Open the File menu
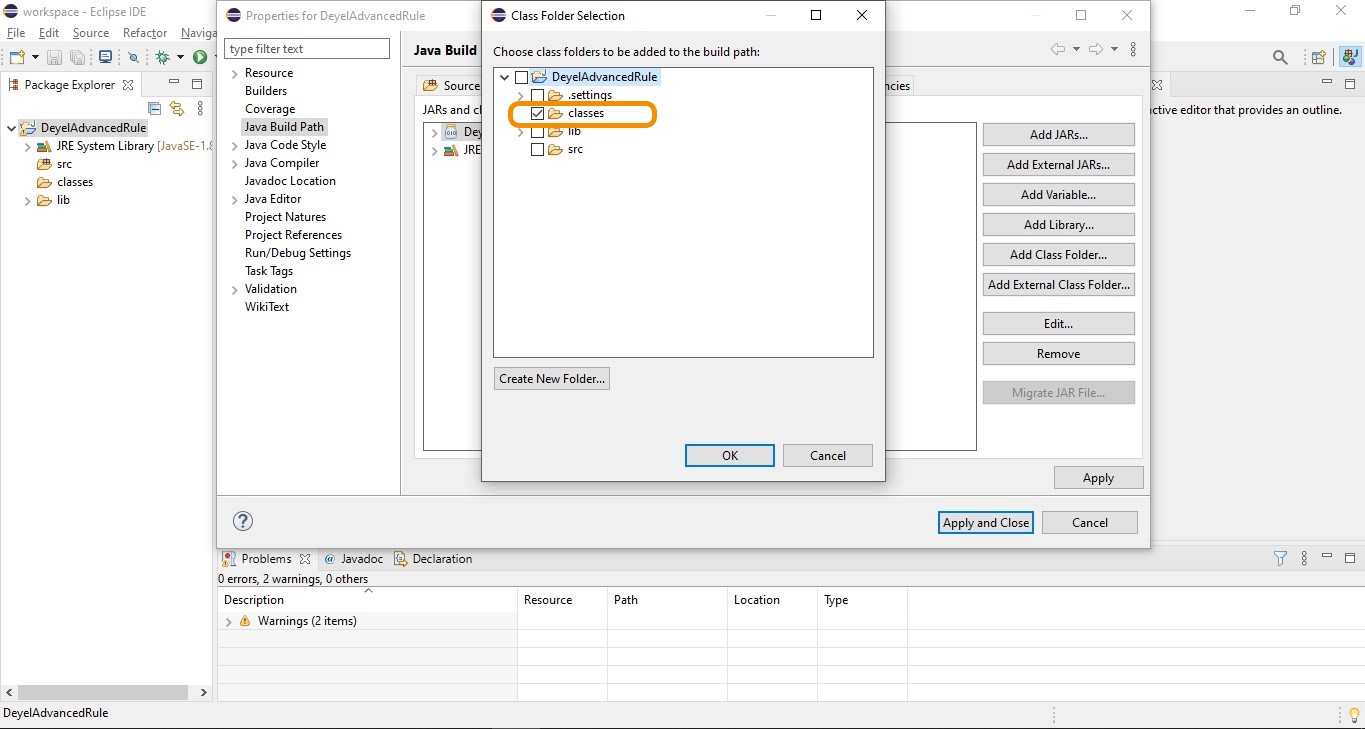Image resolution: width=1365 pixels, height=729 pixels. tap(16, 33)
